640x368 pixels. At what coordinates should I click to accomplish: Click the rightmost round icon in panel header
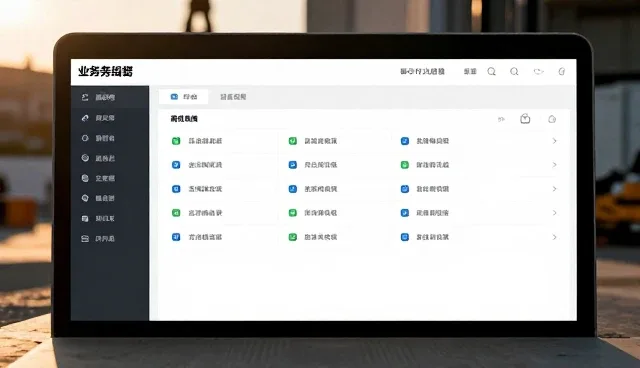[x=552, y=119]
